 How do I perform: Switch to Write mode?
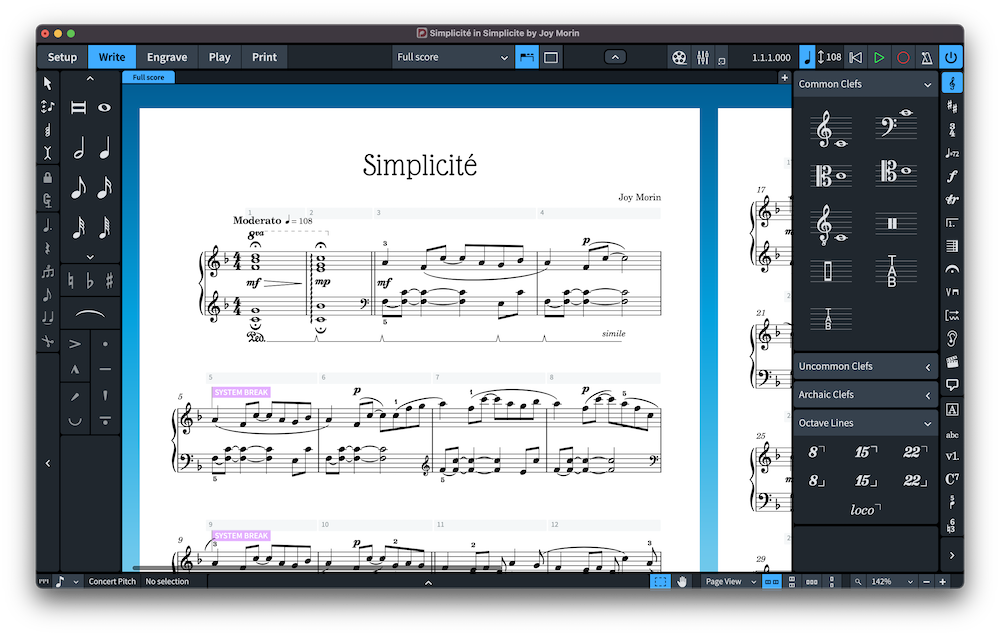click(112, 57)
